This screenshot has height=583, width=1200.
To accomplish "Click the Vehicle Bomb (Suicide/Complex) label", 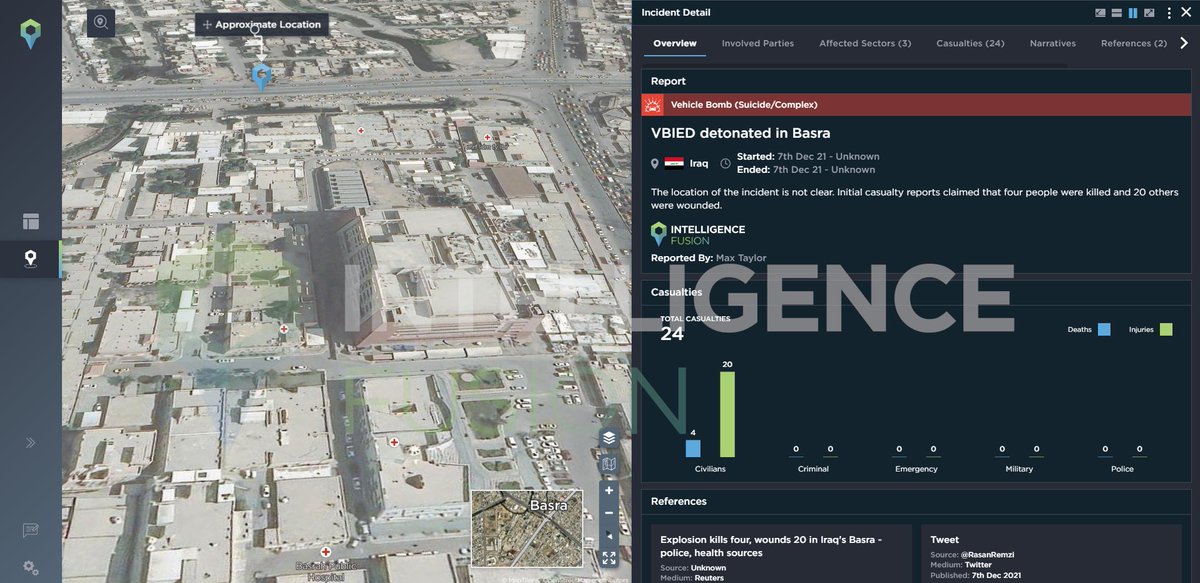I will [x=744, y=104].
